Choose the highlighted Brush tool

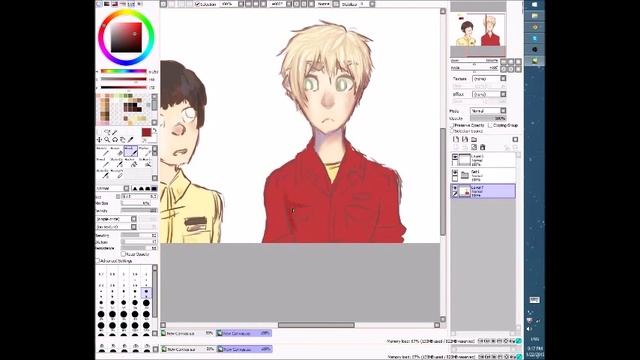[131, 151]
